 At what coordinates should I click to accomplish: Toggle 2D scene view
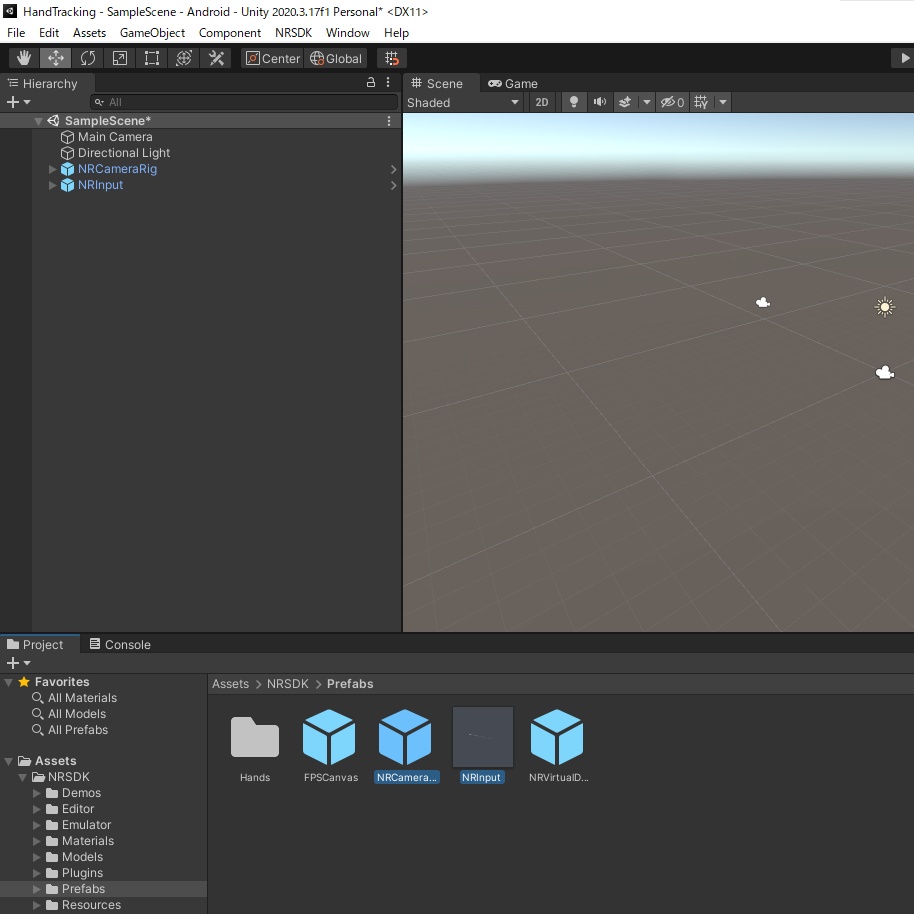[x=542, y=103]
